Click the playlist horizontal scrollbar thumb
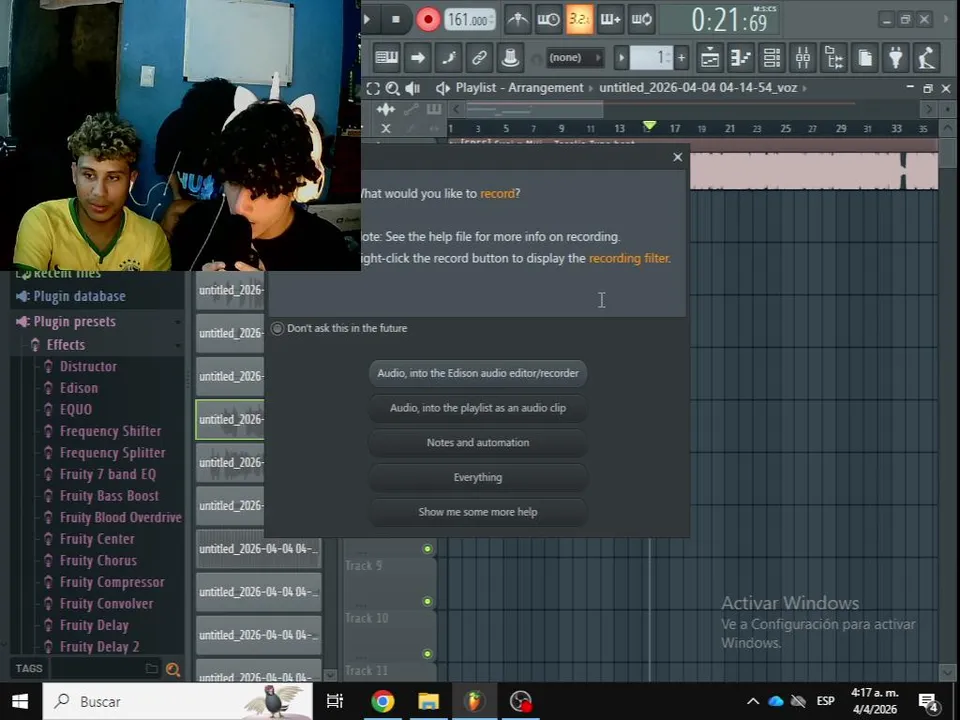 click(534, 110)
